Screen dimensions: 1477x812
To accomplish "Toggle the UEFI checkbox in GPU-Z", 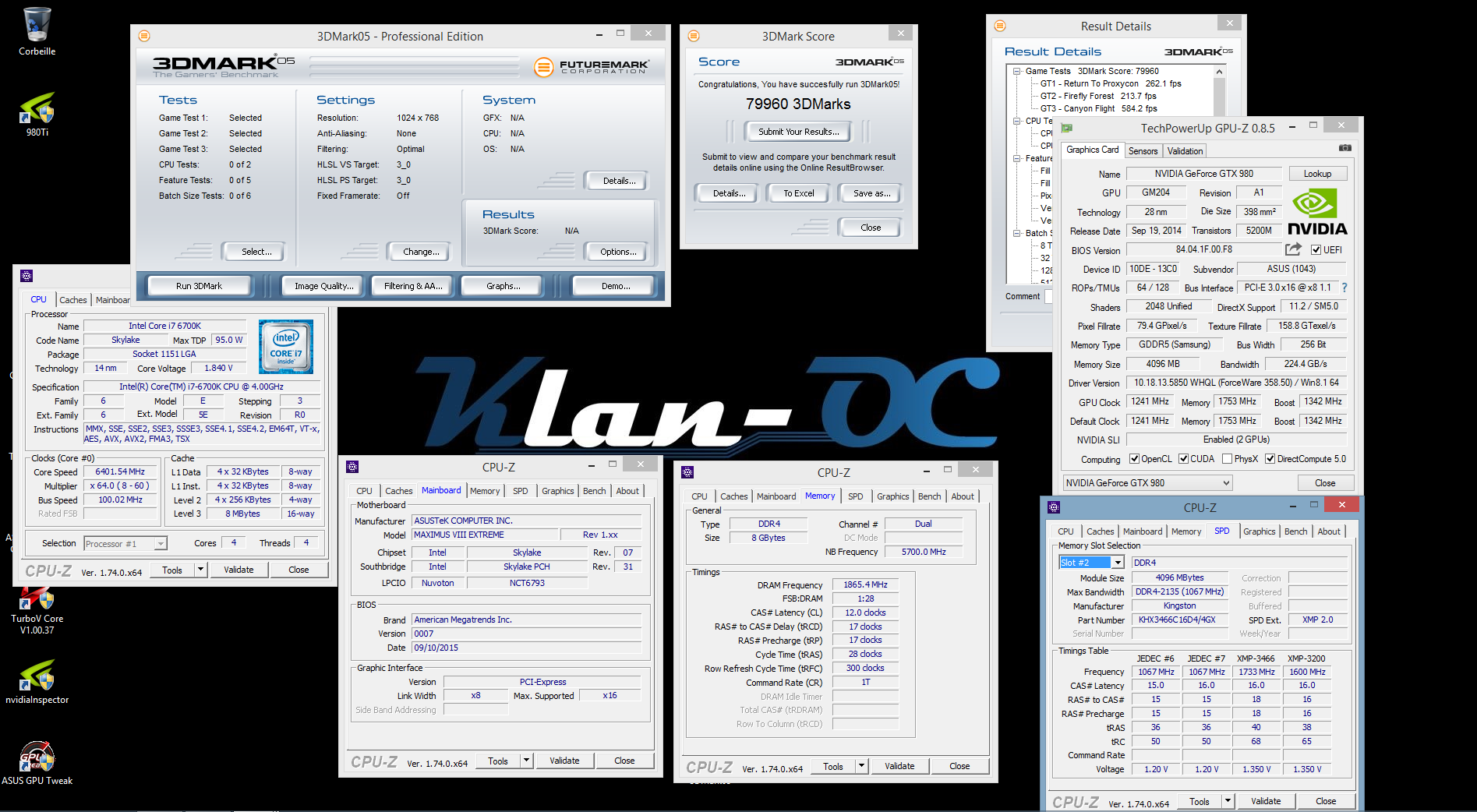I will (1316, 250).
